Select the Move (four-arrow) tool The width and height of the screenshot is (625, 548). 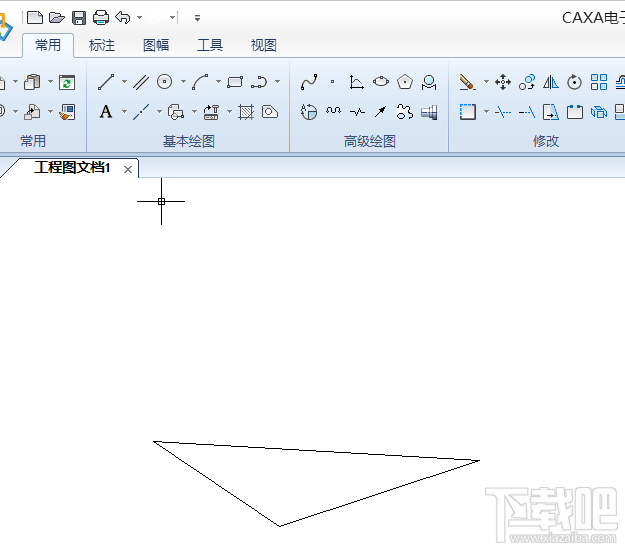click(x=503, y=82)
